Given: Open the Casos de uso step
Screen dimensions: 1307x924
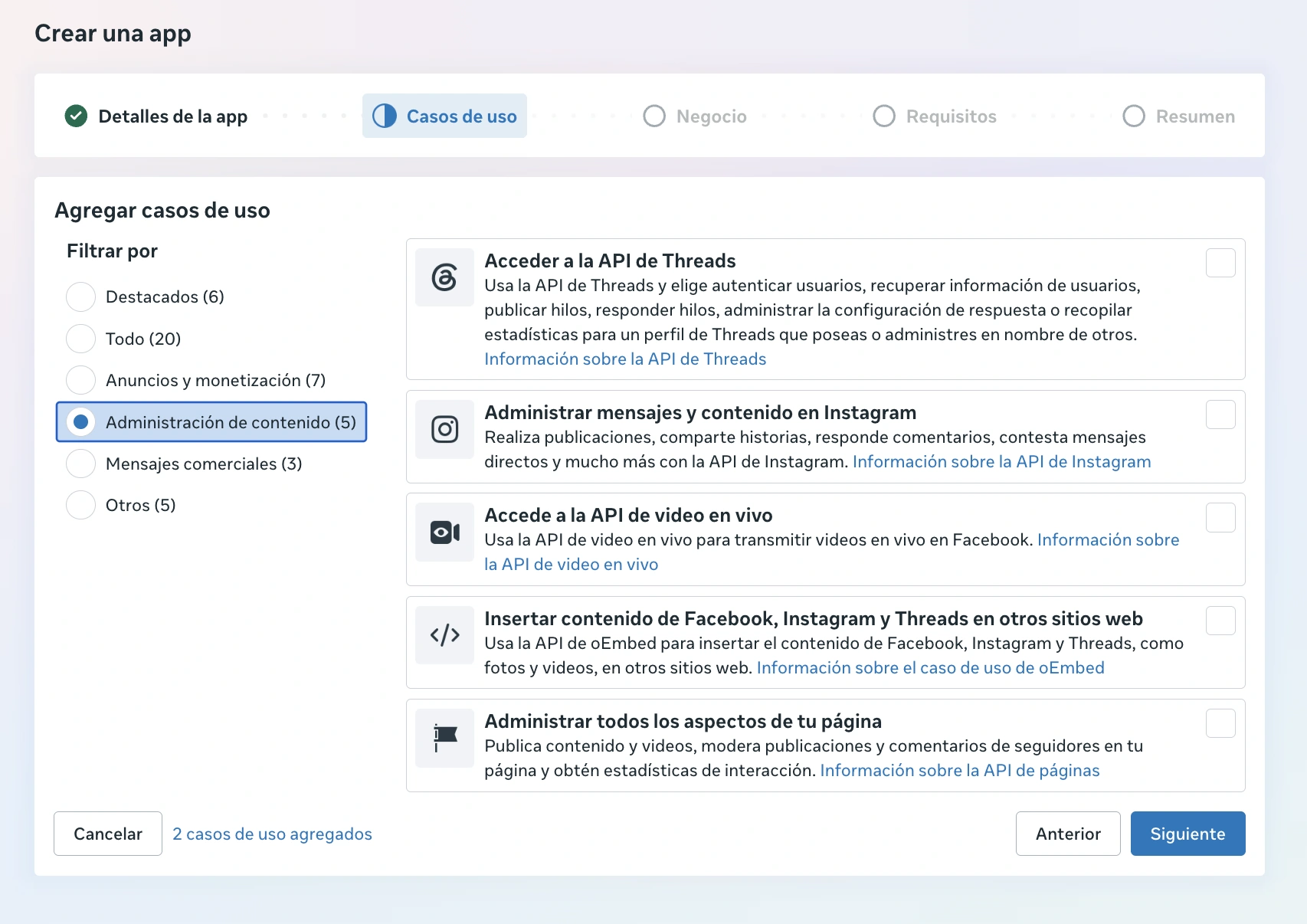Looking at the screenshot, I should coord(444,116).
